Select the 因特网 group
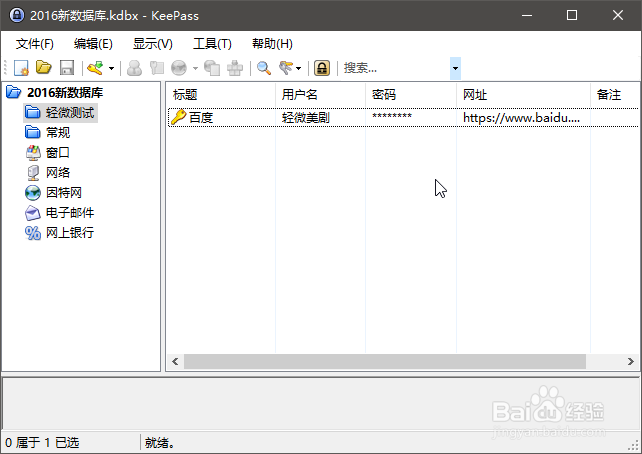 coord(64,192)
